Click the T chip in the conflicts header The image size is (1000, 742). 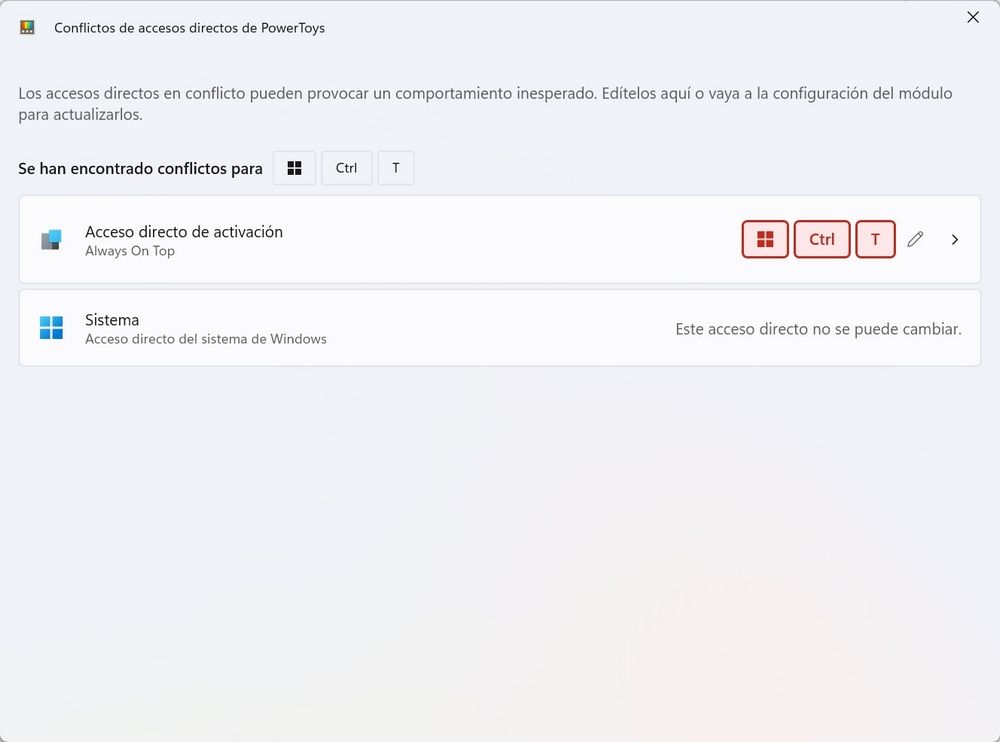(395, 168)
